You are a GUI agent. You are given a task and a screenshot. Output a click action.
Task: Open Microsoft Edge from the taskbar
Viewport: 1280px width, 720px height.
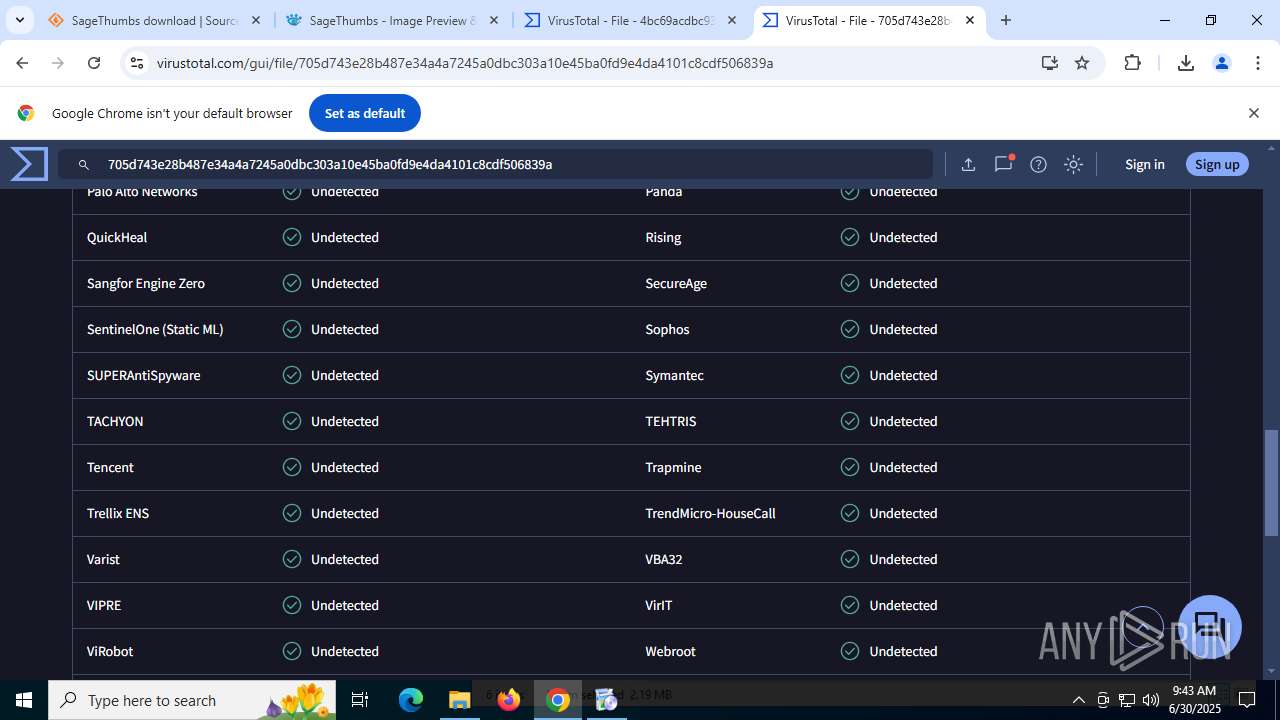coord(411,700)
